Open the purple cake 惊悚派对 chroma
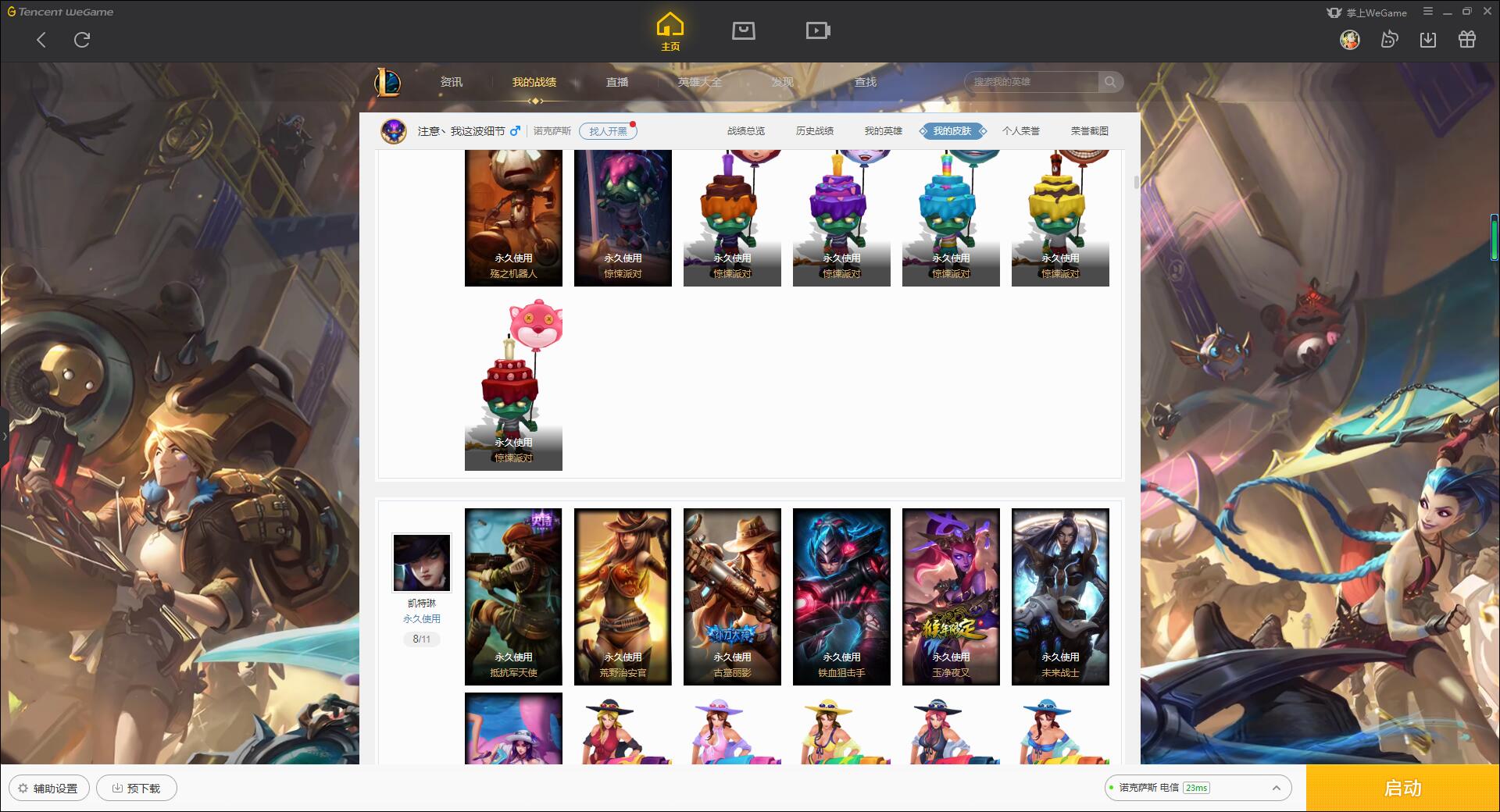The width and height of the screenshot is (1500, 812). point(841,218)
